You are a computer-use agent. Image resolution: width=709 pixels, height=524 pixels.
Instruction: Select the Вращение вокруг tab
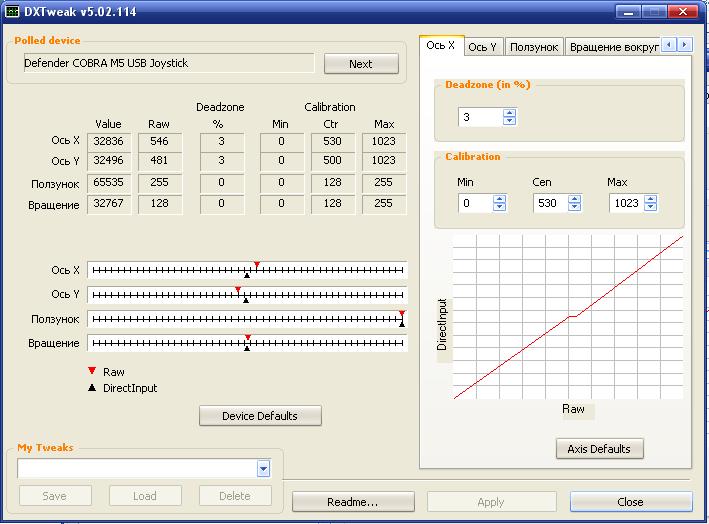click(x=612, y=47)
